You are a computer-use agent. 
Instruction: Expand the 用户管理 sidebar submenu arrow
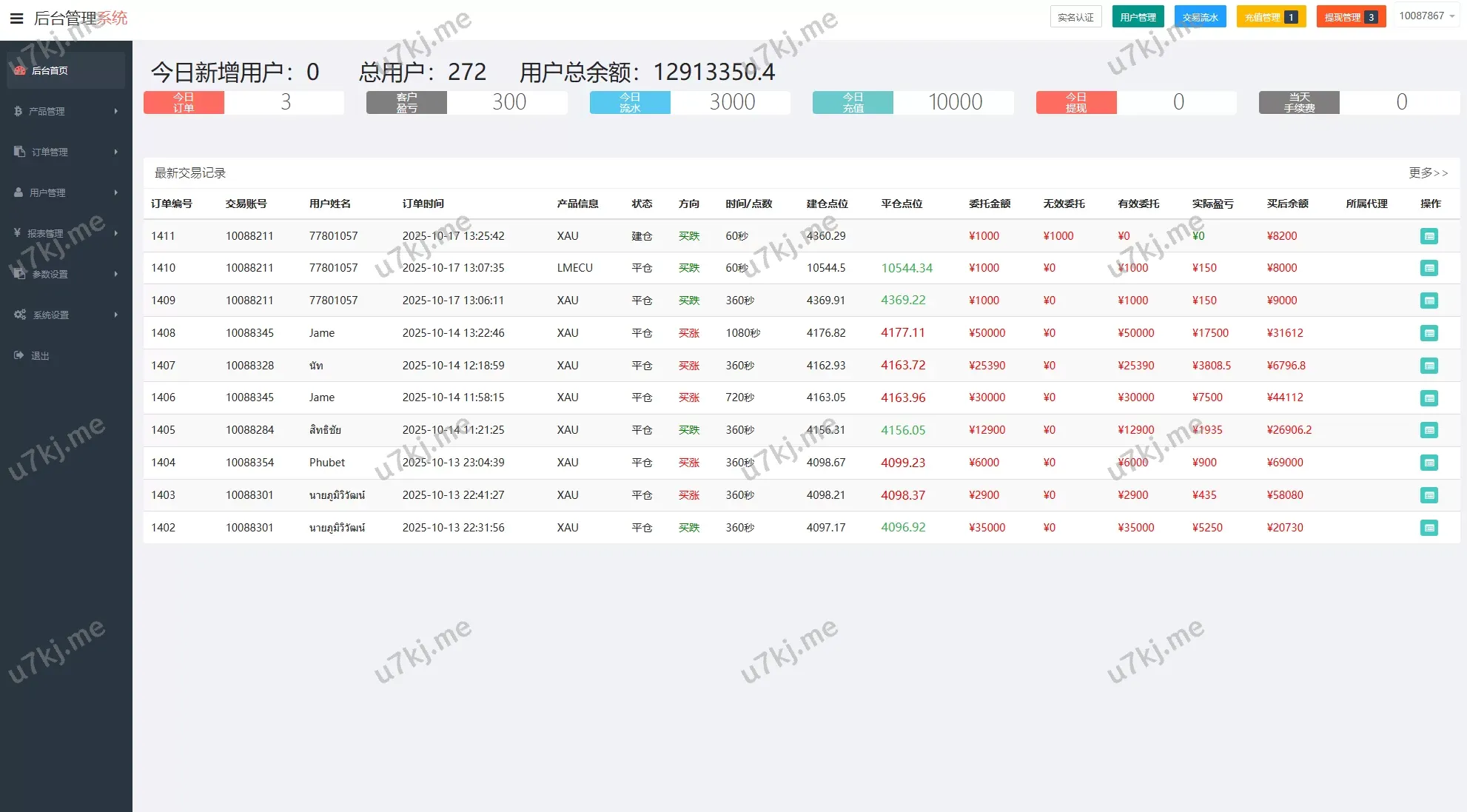tap(115, 192)
